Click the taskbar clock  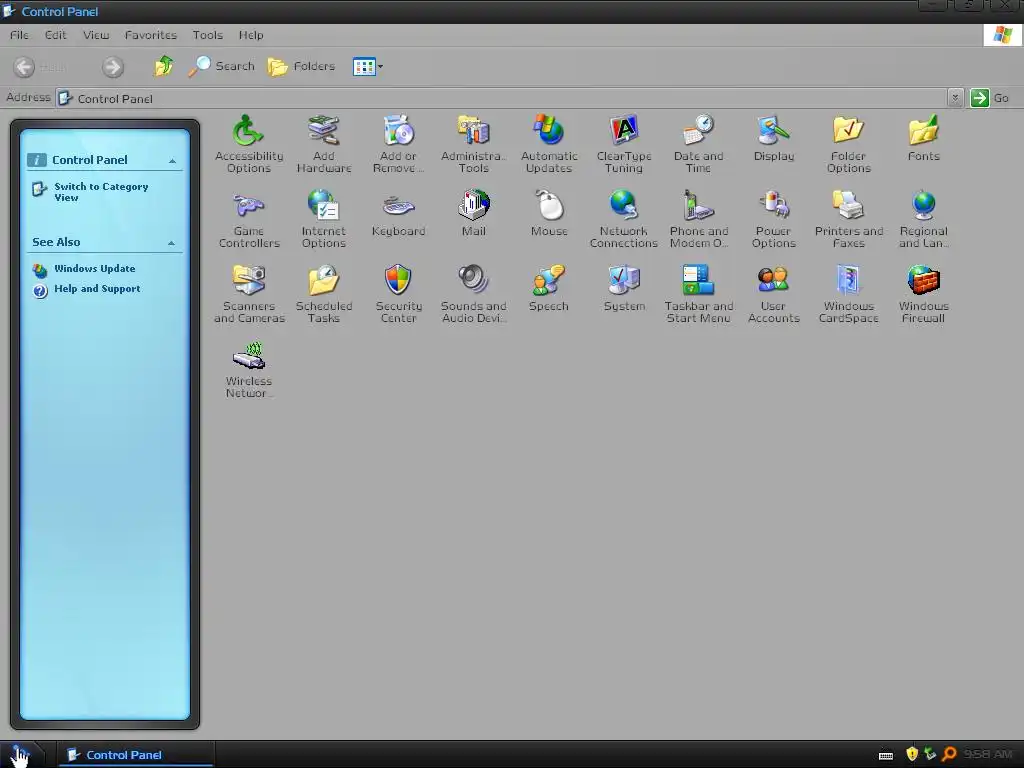pyautogui.click(x=987, y=754)
